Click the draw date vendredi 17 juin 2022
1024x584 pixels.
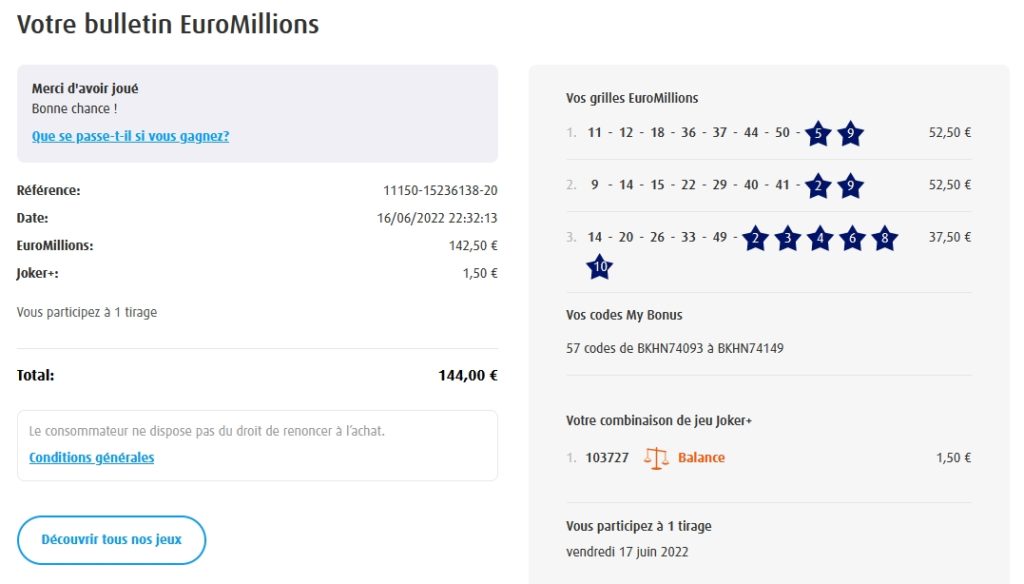tap(627, 551)
